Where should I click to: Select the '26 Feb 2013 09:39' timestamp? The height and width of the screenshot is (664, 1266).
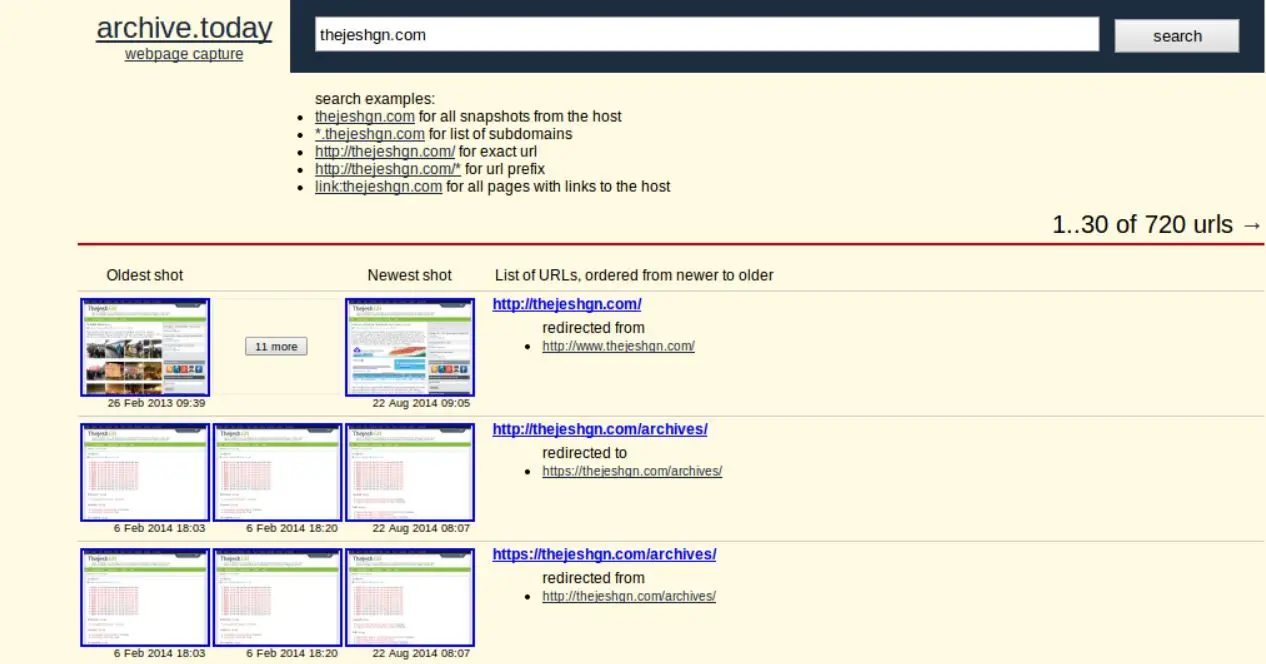click(157, 403)
